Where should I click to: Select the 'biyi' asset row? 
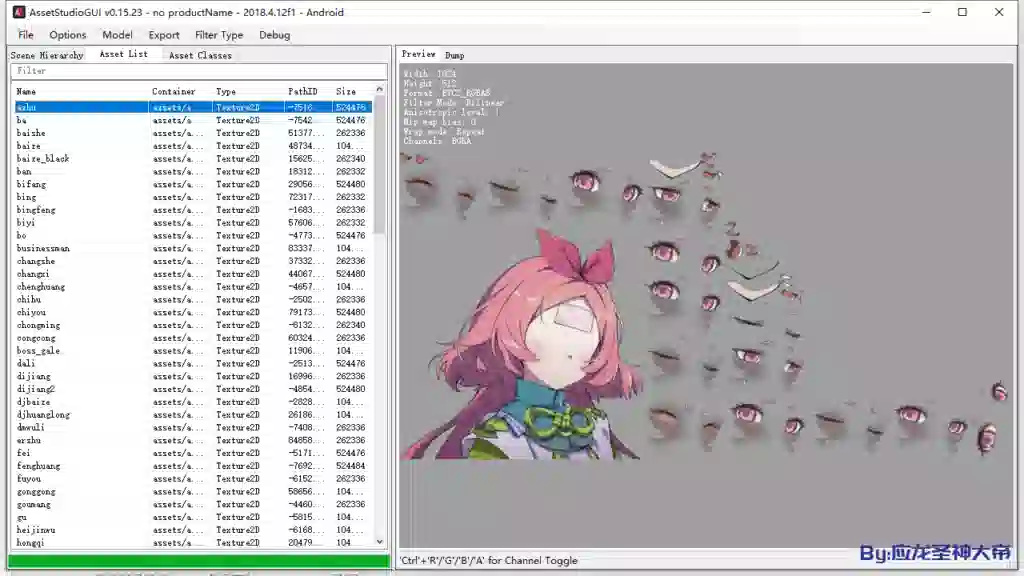(x=193, y=223)
